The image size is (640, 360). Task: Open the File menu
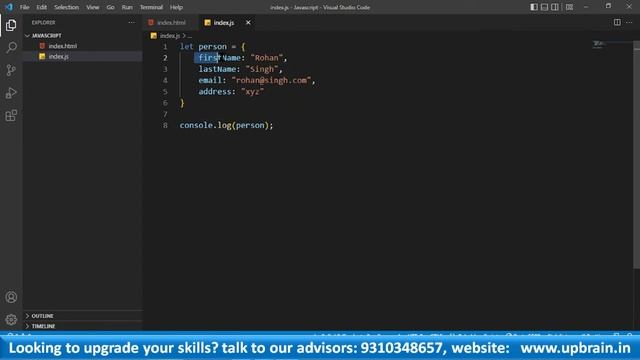tap(24, 7)
